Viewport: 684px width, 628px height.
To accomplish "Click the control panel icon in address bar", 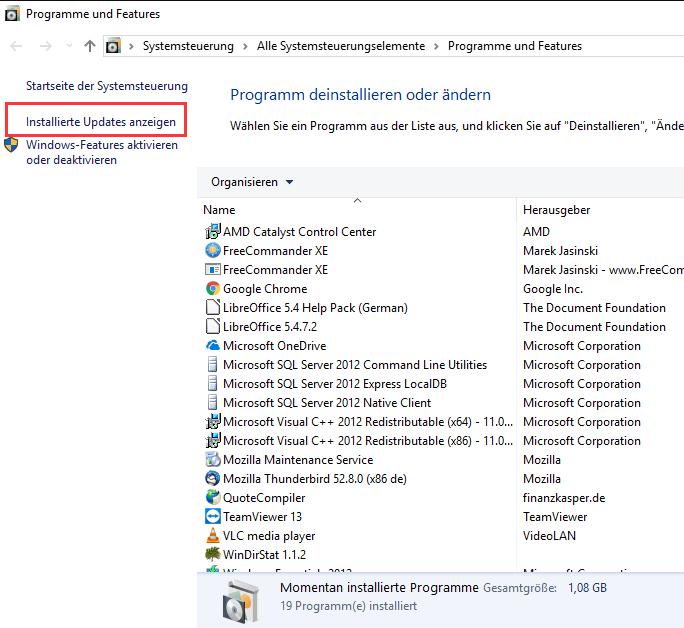I will (113, 46).
